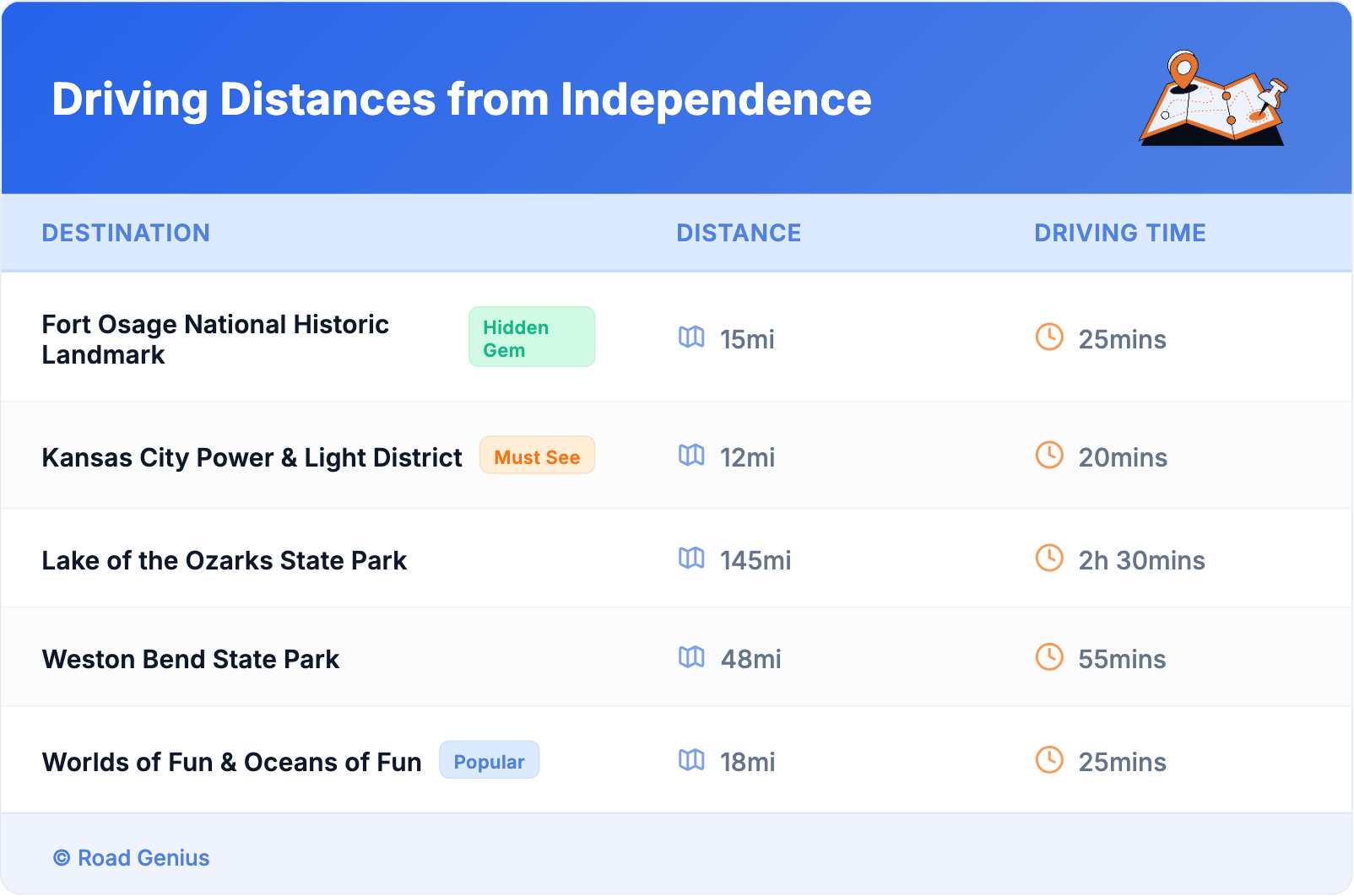Click the map icon beside 12mi
The image size is (1354, 896).
(x=691, y=456)
